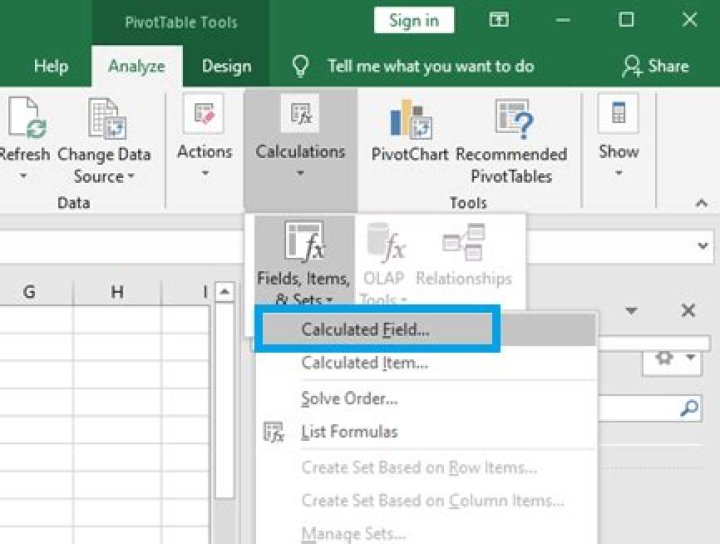Click the lightbulb Tell me icon
The width and height of the screenshot is (720, 544).
point(300,66)
